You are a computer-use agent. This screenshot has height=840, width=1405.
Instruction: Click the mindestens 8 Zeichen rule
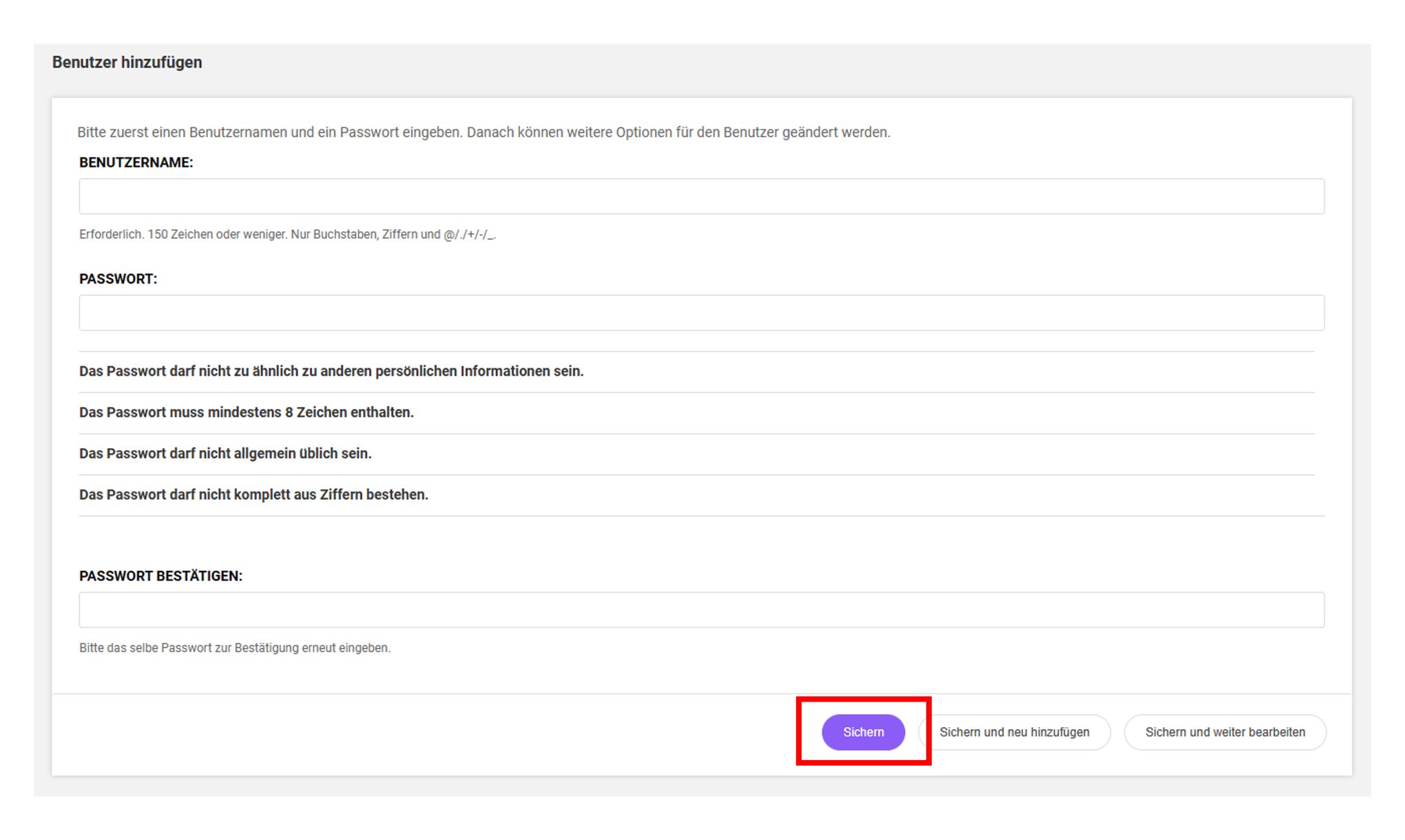(246, 412)
